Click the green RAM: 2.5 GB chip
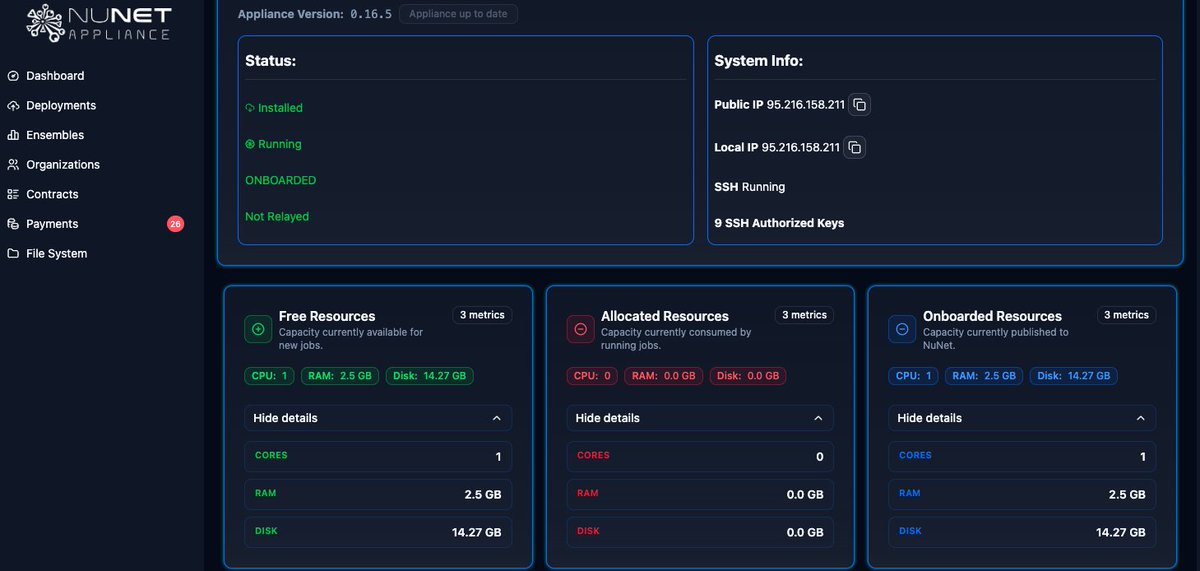The height and width of the screenshot is (571, 1200). 340,376
